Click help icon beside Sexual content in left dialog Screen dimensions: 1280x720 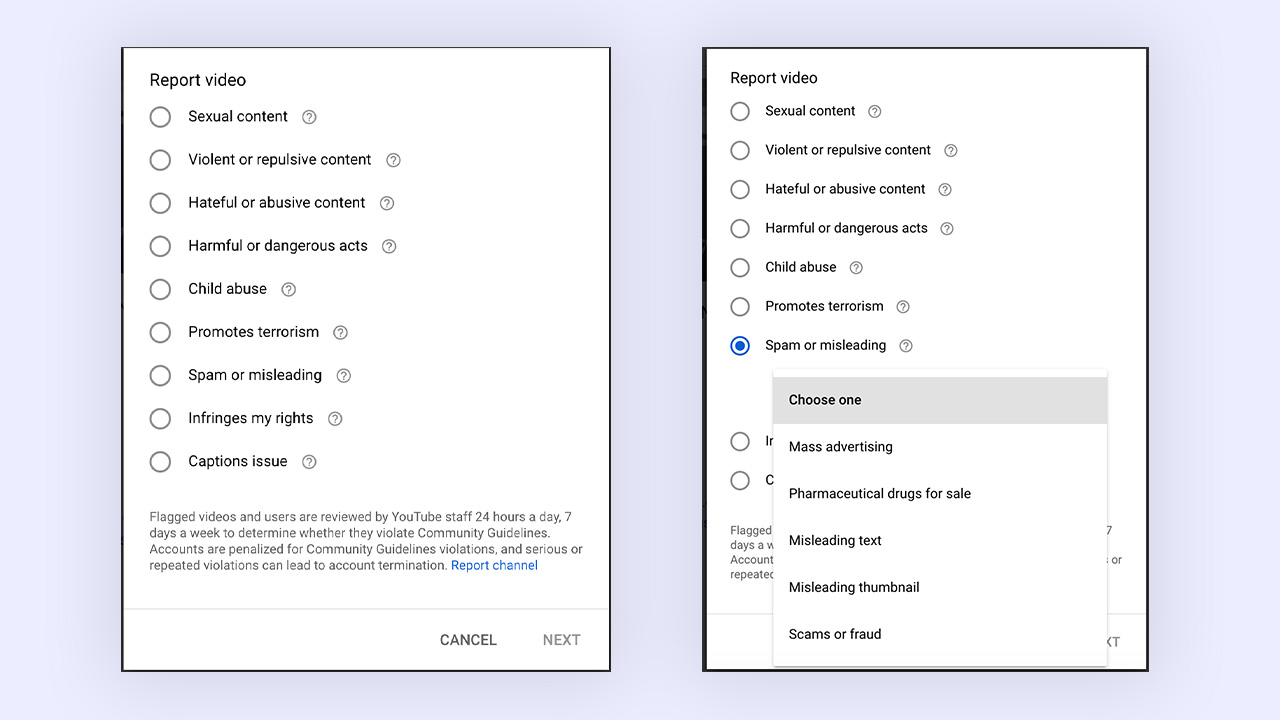[309, 117]
